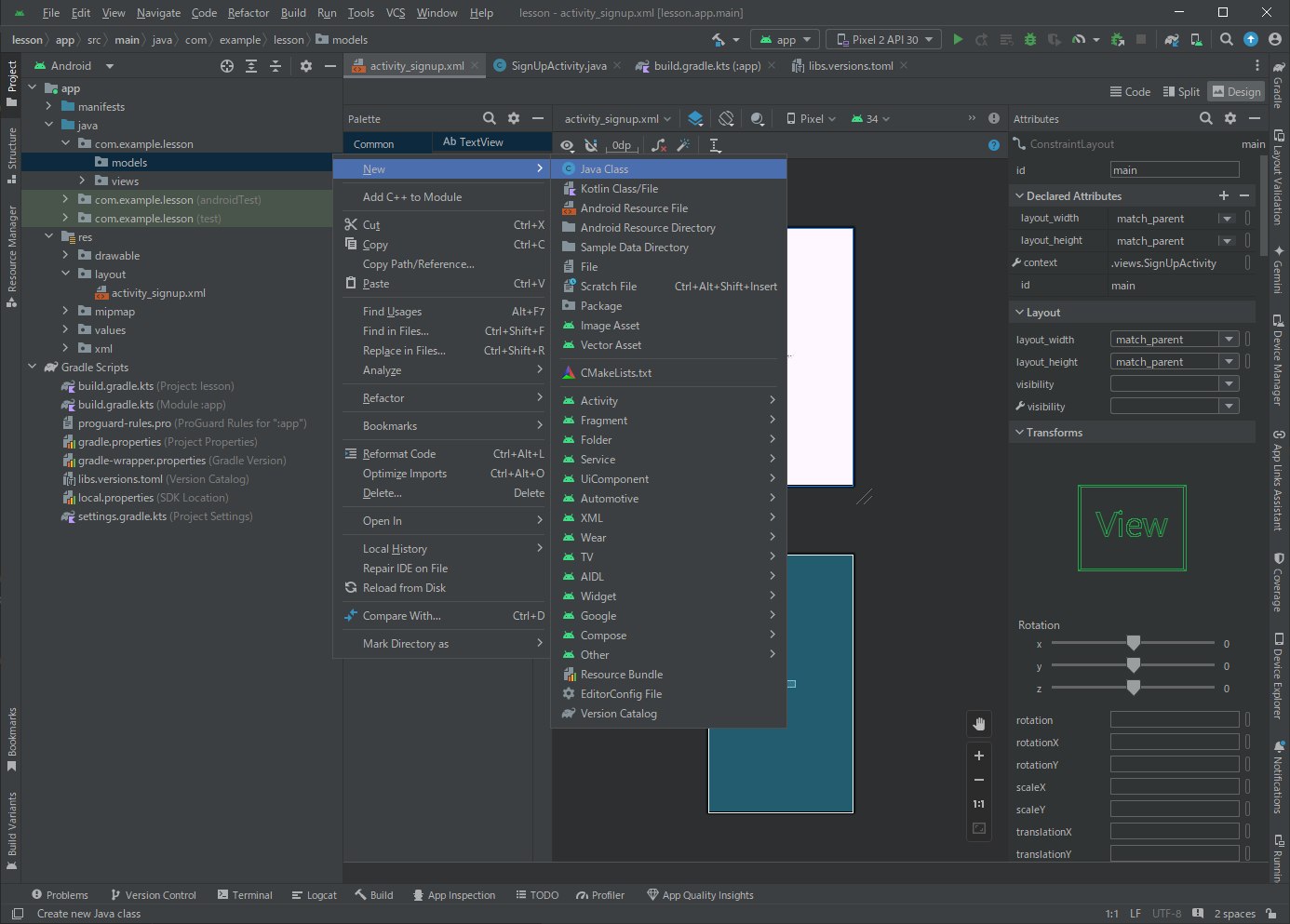Open layout_width match_parent combo in Layout section
The width and height of the screenshot is (1290, 924).
point(1174,340)
